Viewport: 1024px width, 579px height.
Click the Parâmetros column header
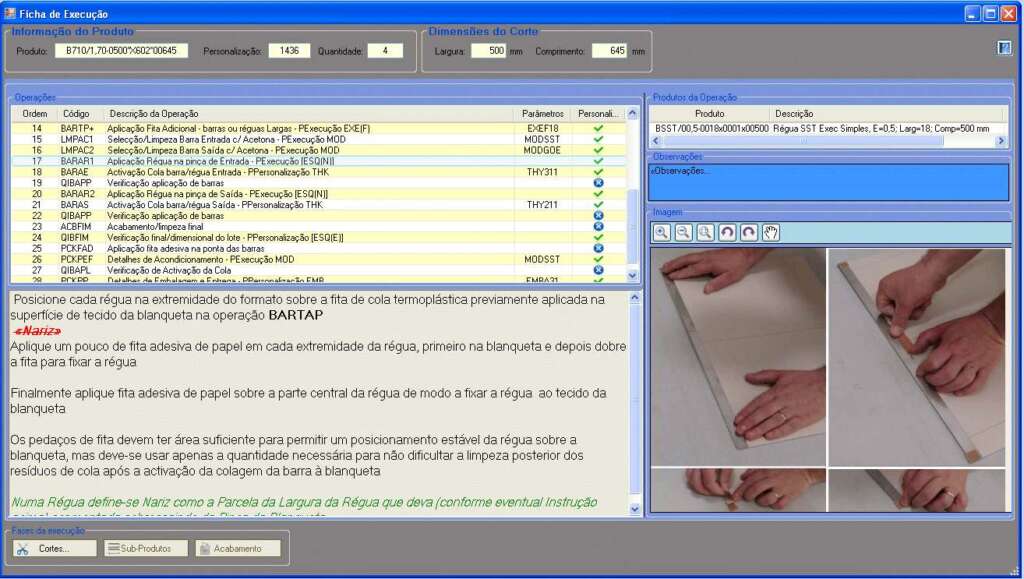543,114
